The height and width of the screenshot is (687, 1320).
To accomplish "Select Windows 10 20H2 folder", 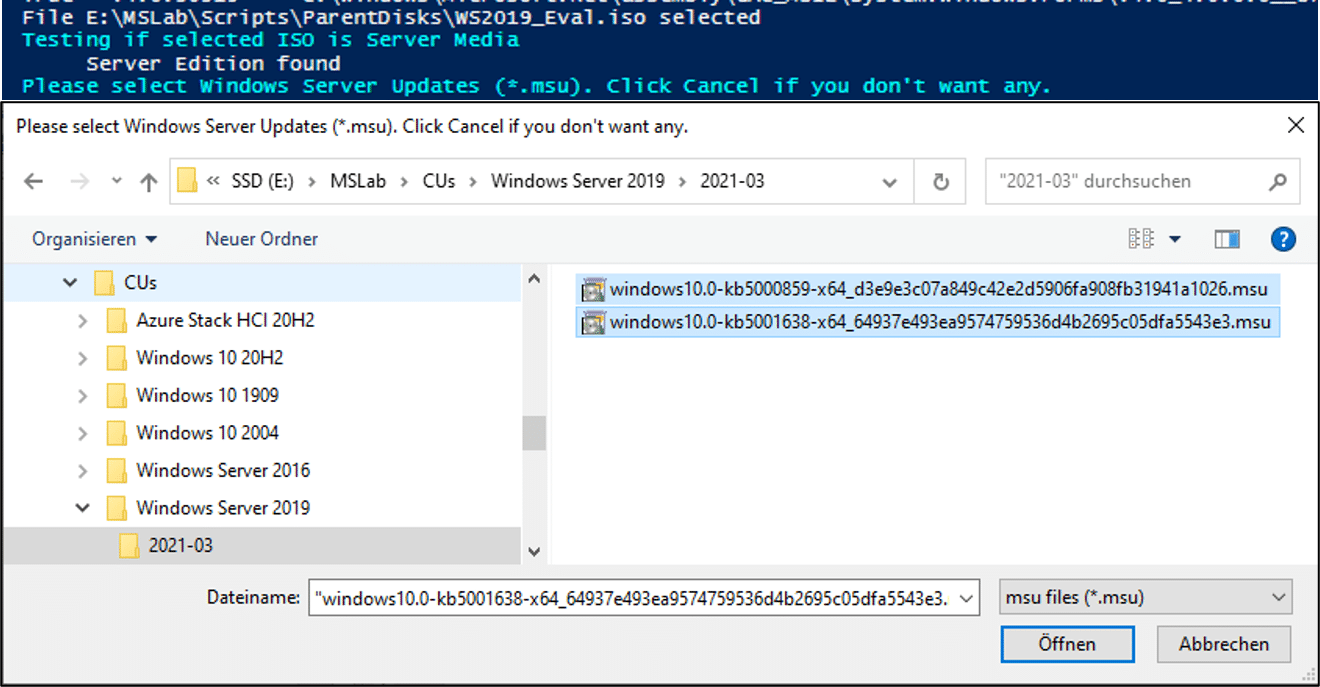I will coord(210,357).
